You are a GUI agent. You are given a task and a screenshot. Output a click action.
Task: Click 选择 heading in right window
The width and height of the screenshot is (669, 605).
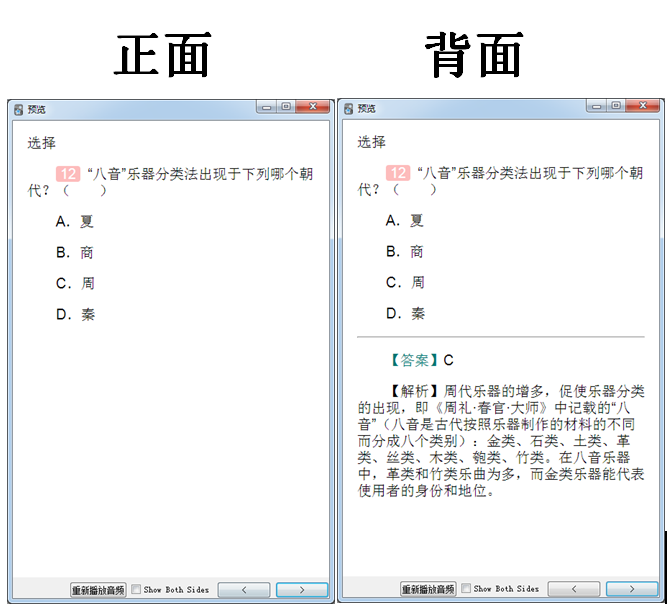point(372,142)
